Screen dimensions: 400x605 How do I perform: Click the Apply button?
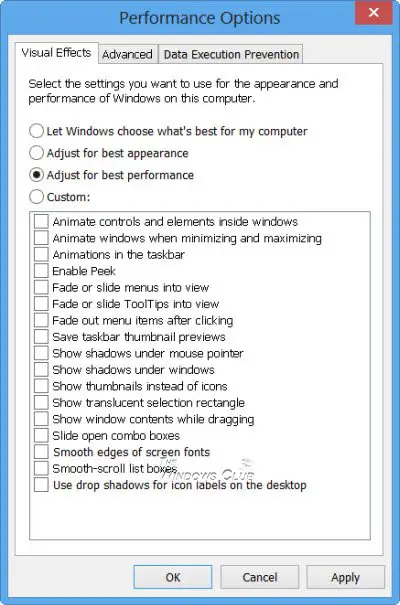(345, 577)
